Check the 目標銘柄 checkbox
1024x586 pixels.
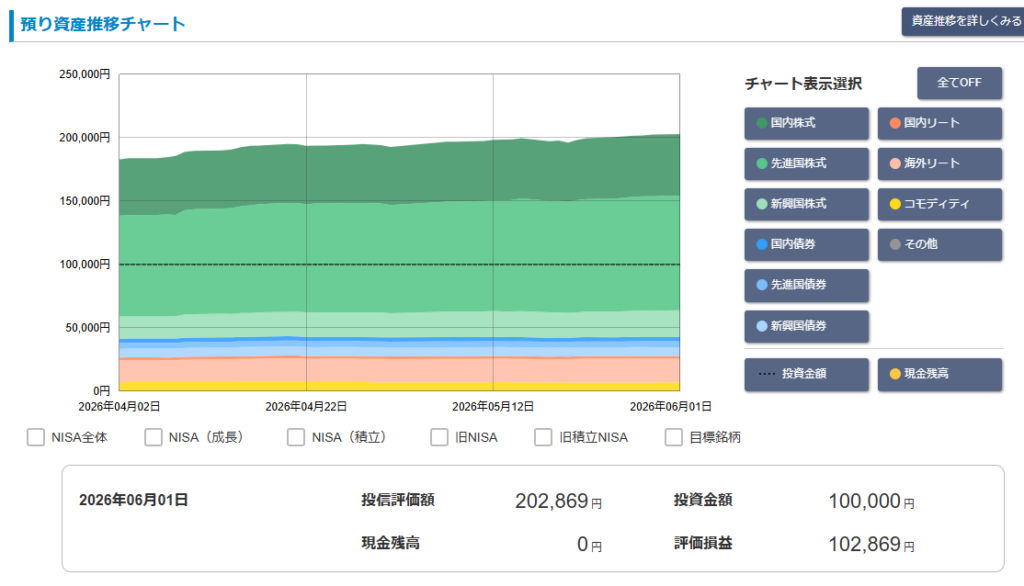click(673, 437)
